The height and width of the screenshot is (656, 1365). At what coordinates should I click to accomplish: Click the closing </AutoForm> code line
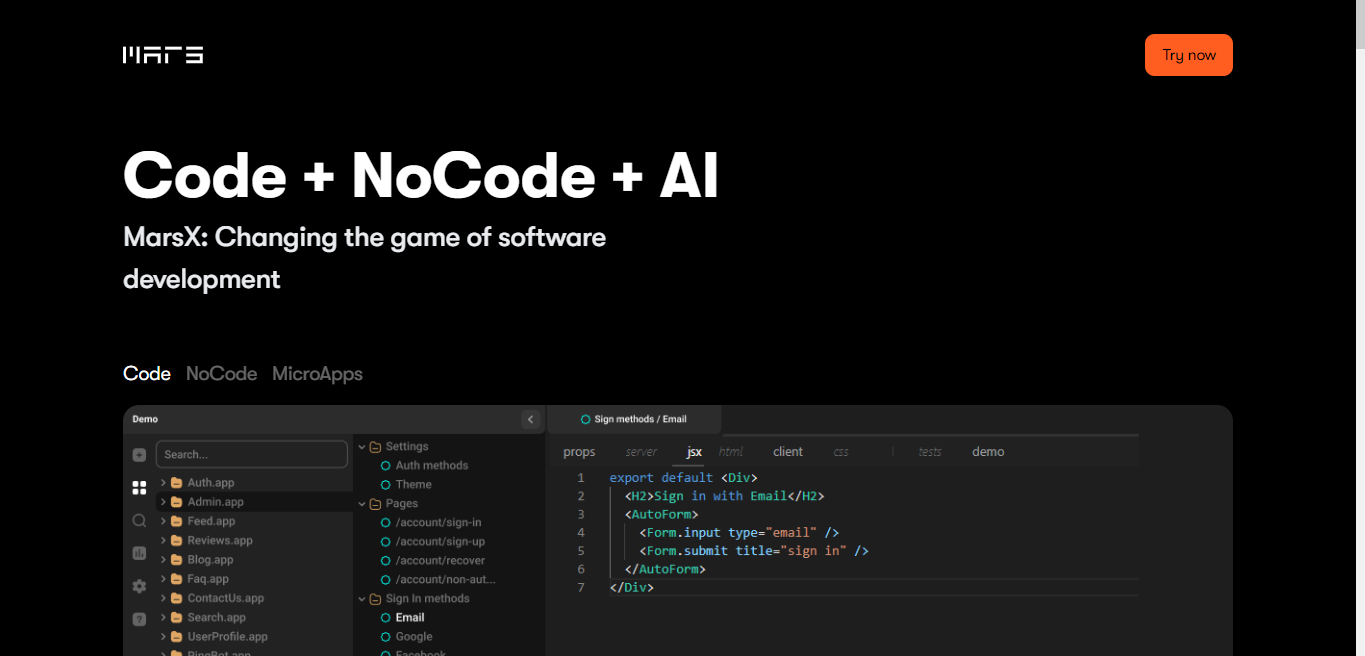coord(665,569)
